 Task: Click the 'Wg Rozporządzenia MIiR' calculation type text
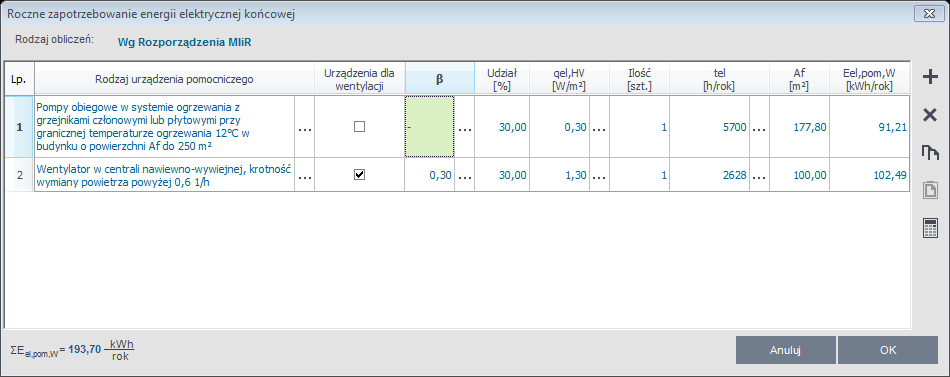(184, 42)
